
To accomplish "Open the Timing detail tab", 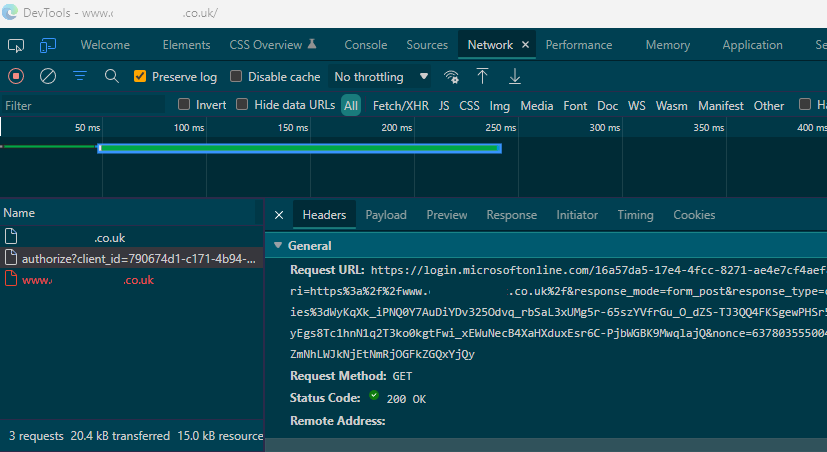I will (635, 215).
